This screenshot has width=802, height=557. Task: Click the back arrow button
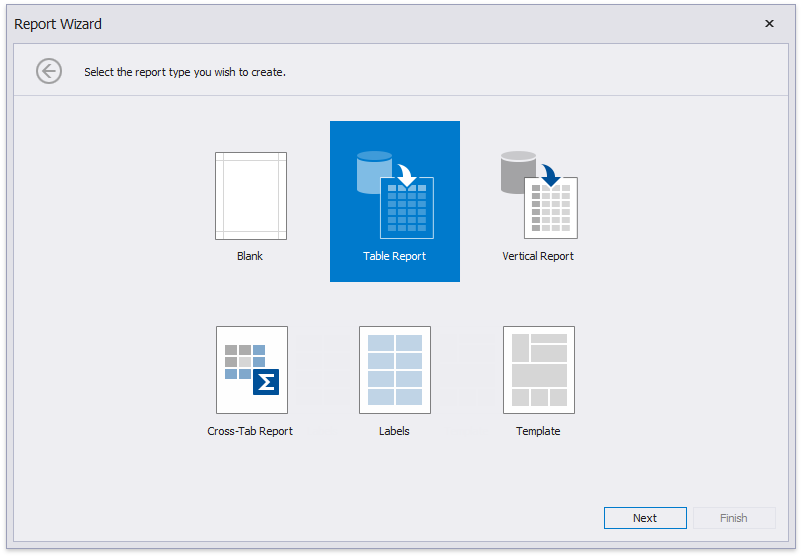(49, 71)
